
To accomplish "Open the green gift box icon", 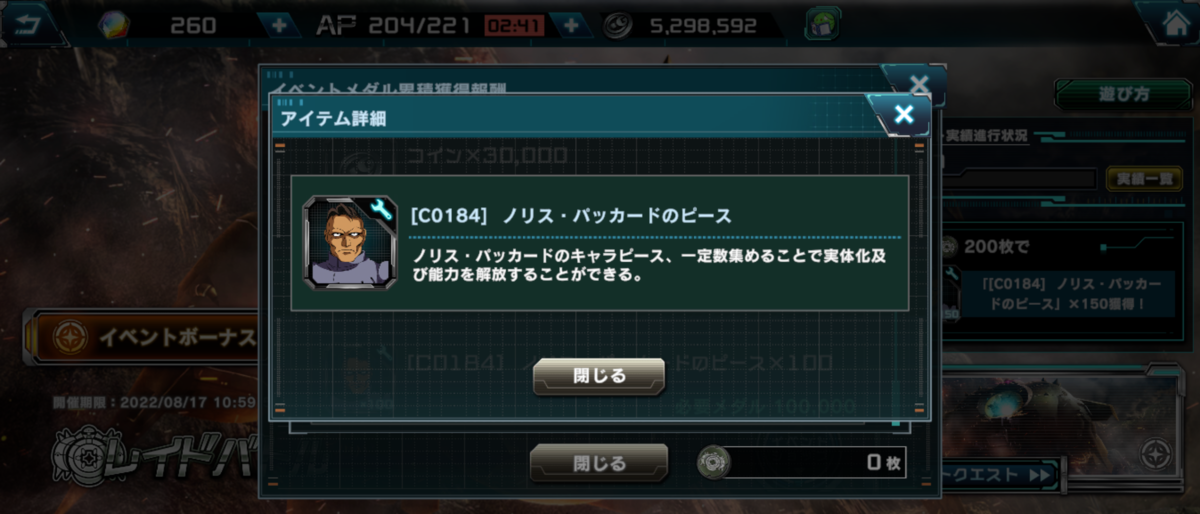I will [x=822, y=24].
